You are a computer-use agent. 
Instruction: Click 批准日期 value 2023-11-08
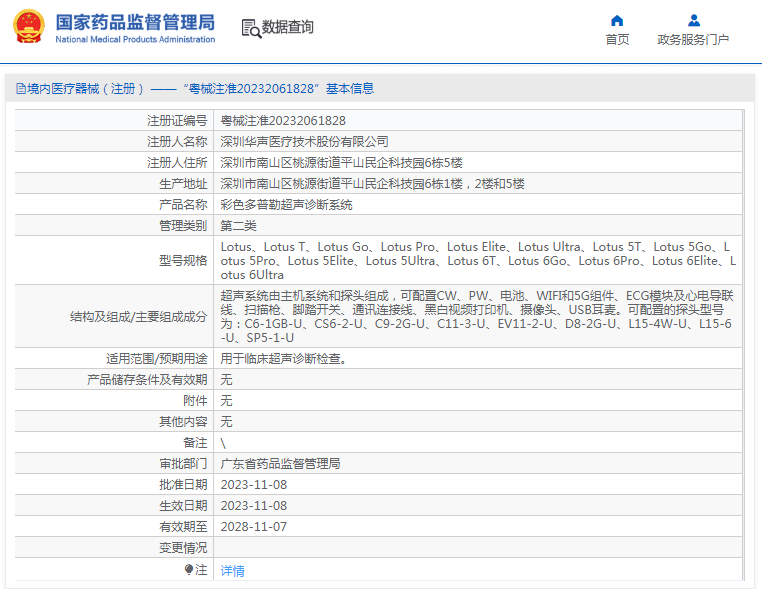pyautogui.click(x=254, y=485)
